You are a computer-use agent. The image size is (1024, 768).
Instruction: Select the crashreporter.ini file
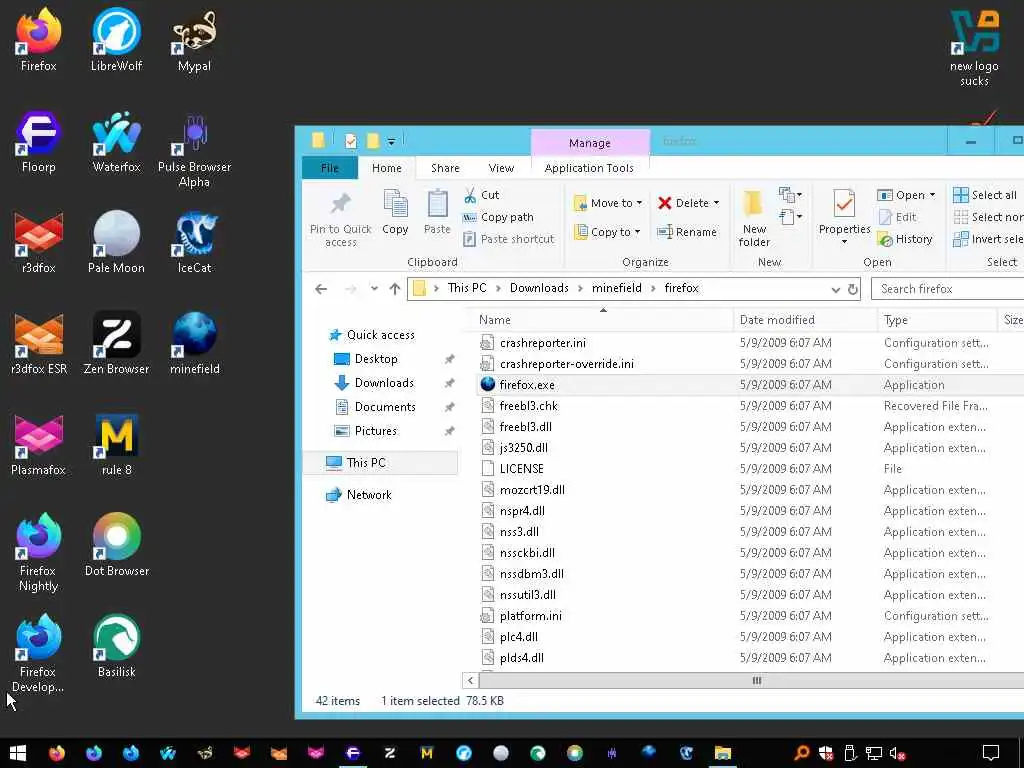tap(542, 343)
